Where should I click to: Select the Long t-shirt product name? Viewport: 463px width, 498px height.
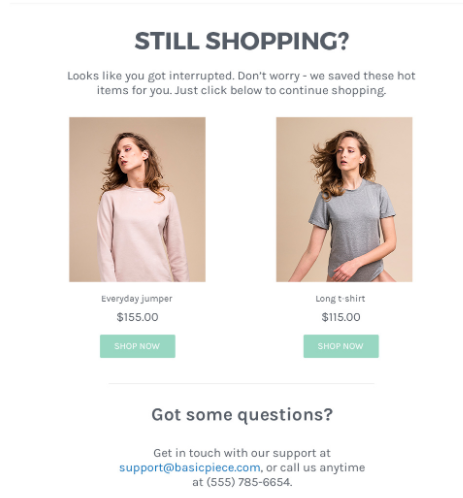coord(340,299)
